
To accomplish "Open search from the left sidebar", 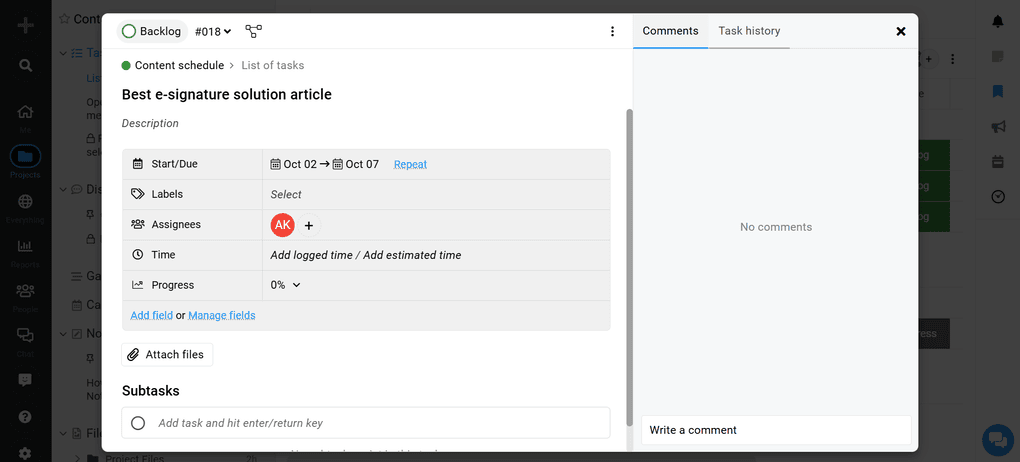I will point(25,65).
